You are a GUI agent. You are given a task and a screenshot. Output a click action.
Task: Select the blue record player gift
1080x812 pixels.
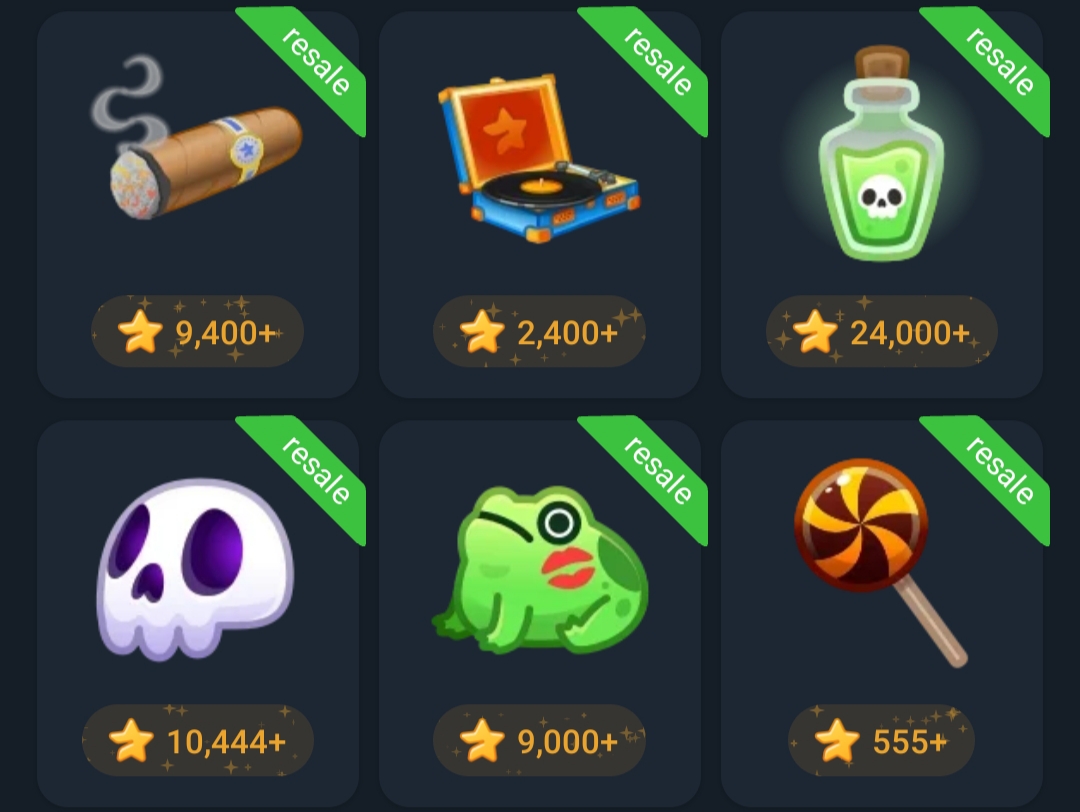point(539,158)
